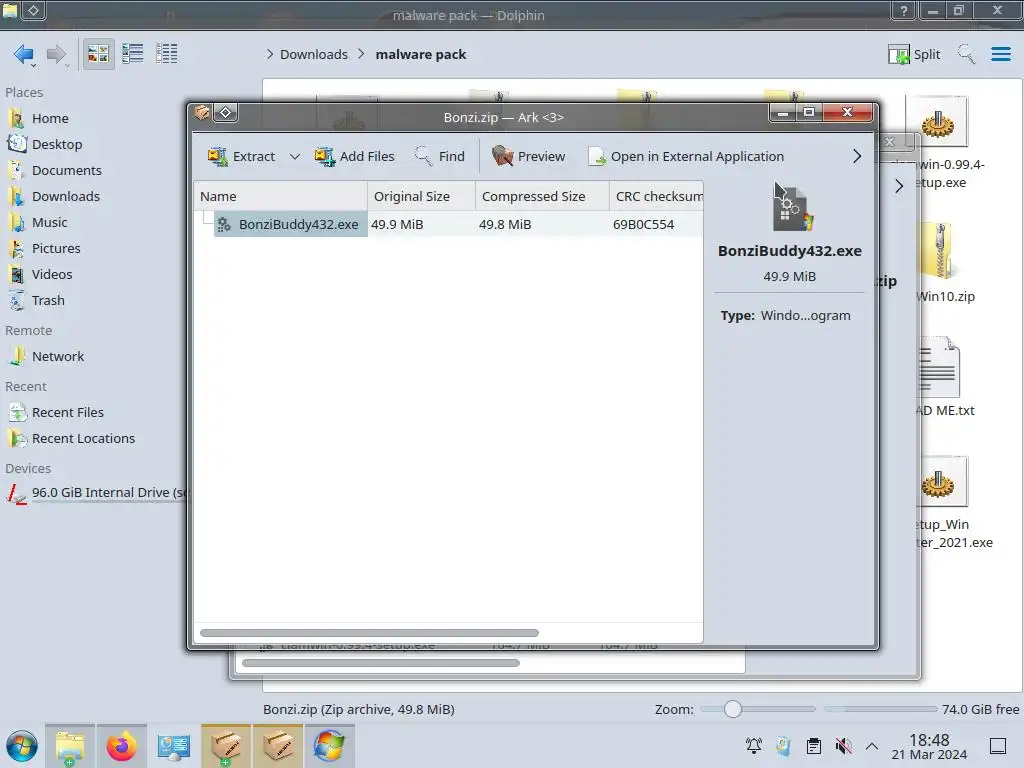Click Find in Ark toolbar
The width and height of the screenshot is (1024, 768).
(x=440, y=157)
